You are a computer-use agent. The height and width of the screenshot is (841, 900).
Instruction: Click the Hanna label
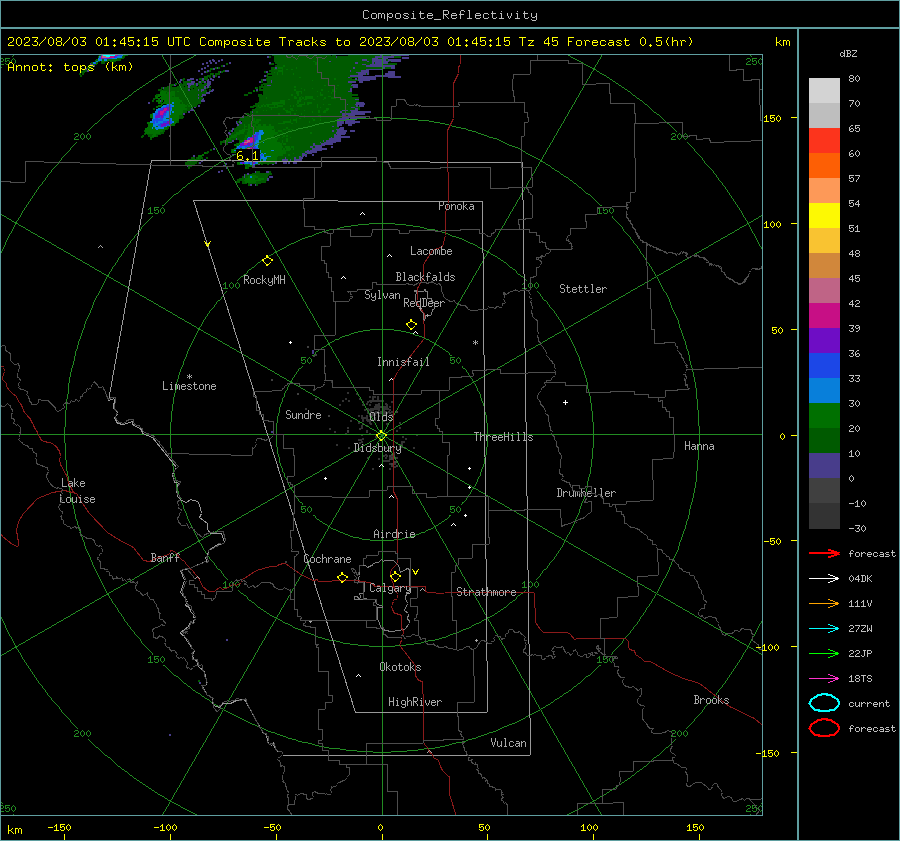point(699,446)
